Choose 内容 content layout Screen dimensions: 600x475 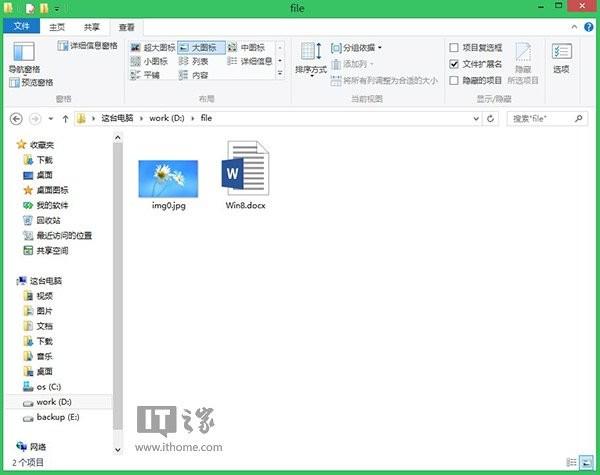[x=194, y=75]
